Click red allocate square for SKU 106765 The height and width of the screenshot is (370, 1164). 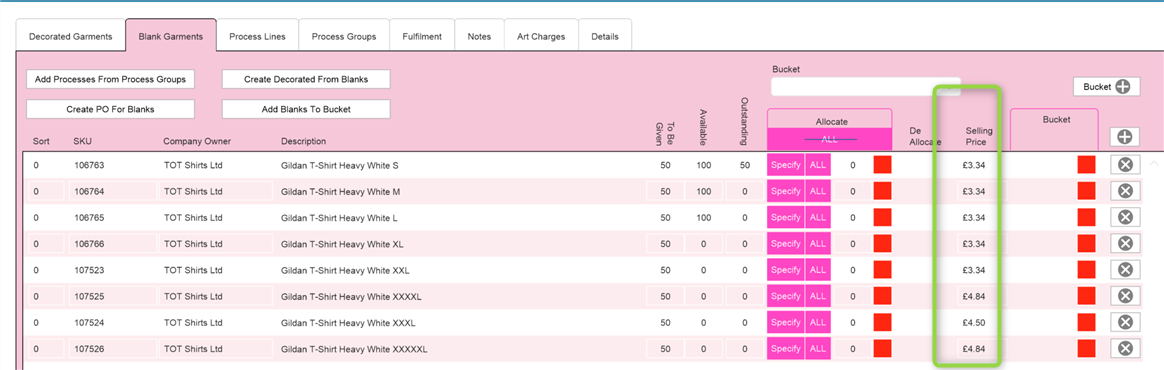pos(883,217)
